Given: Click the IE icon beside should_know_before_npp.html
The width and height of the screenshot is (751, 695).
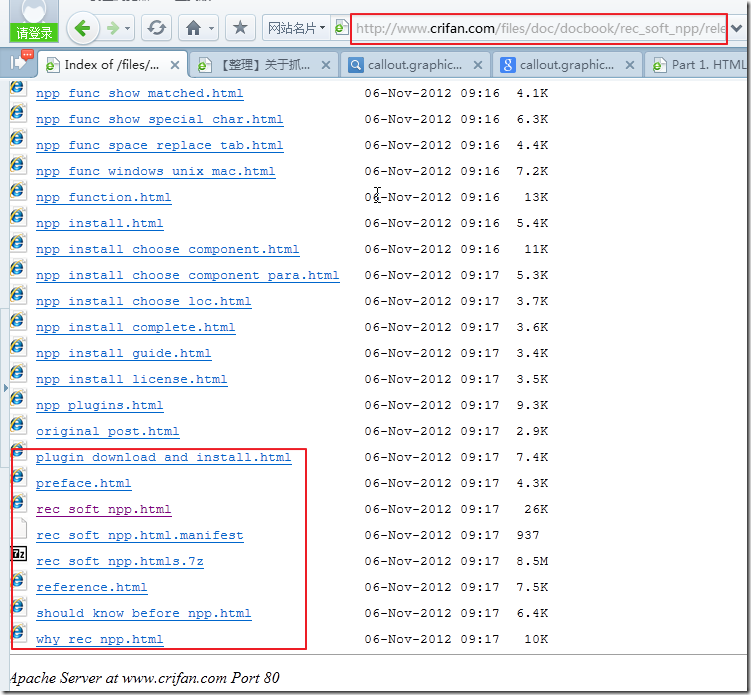Looking at the screenshot, I should (x=18, y=606).
